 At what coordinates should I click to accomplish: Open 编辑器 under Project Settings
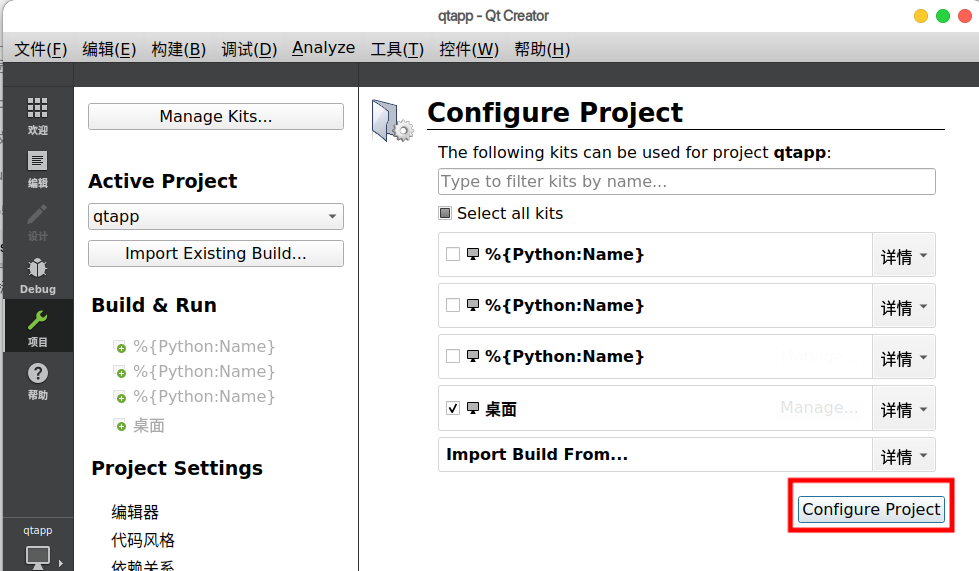point(135,512)
